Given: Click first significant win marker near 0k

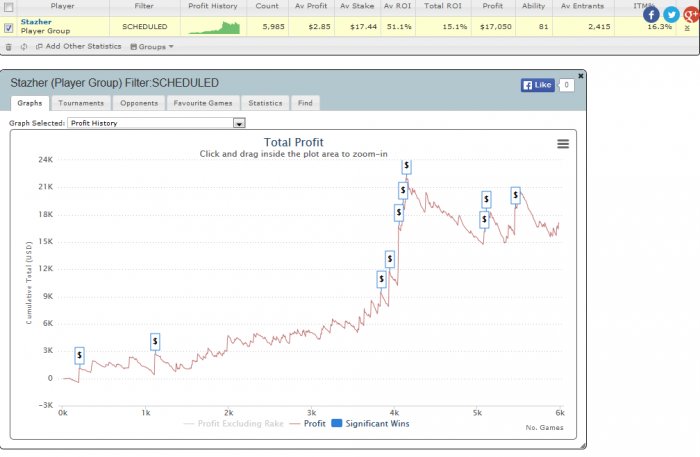Looking at the screenshot, I should click(x=79, y=356).
